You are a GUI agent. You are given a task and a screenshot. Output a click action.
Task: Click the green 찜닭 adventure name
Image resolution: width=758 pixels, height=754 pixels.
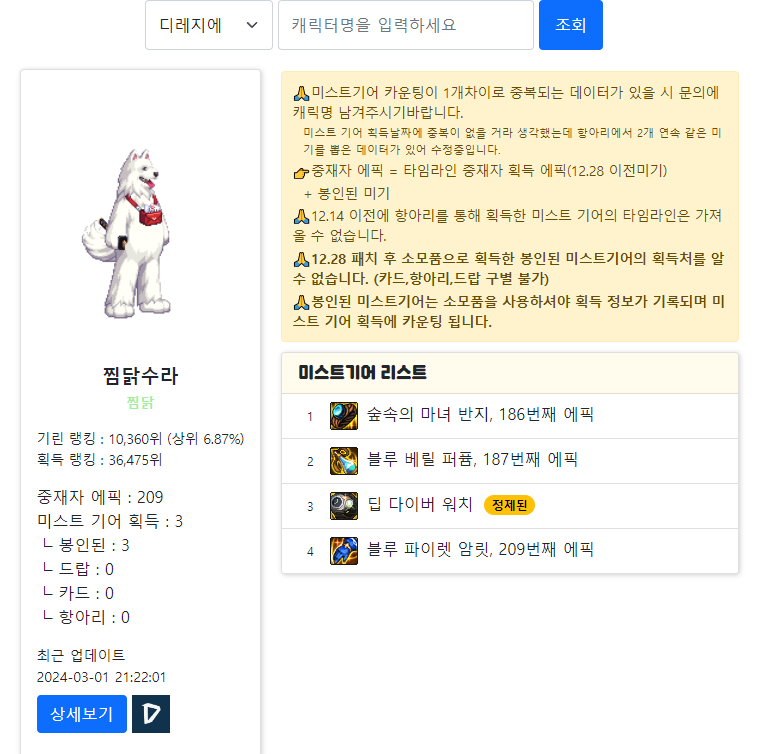click(x=140, y=402)
